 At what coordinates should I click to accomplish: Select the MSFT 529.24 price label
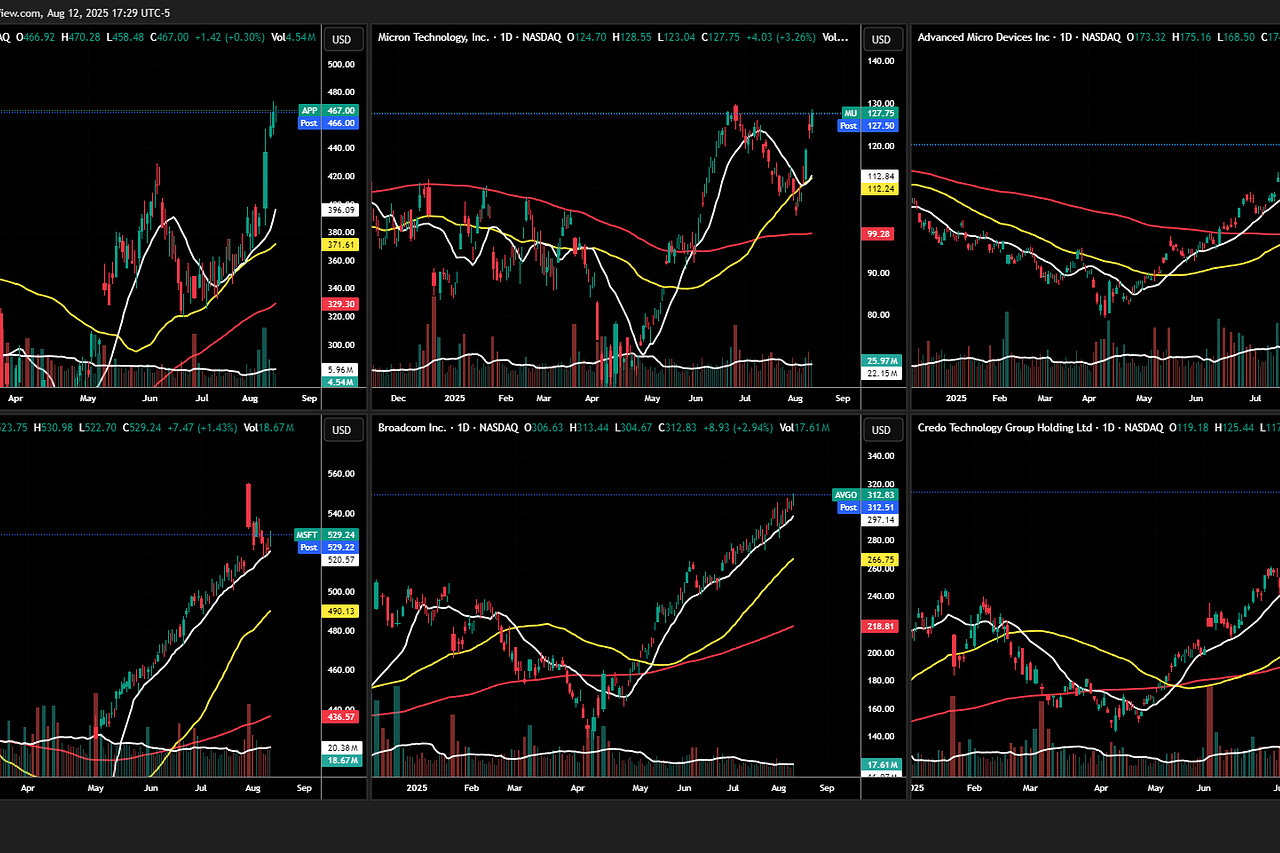328,535
